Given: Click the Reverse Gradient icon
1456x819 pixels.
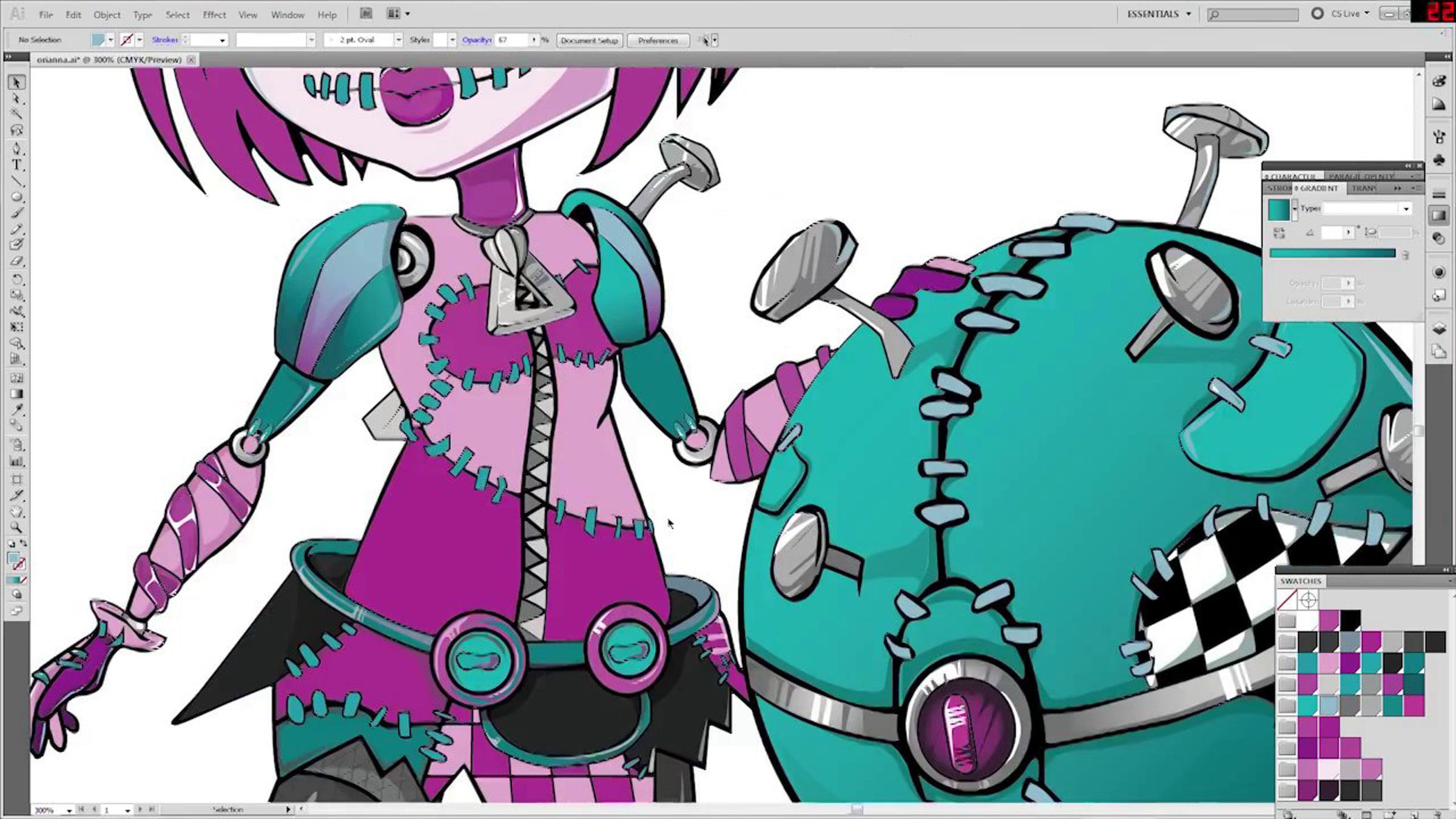Looking at the screenshot, I should (x=1279, y=232).
